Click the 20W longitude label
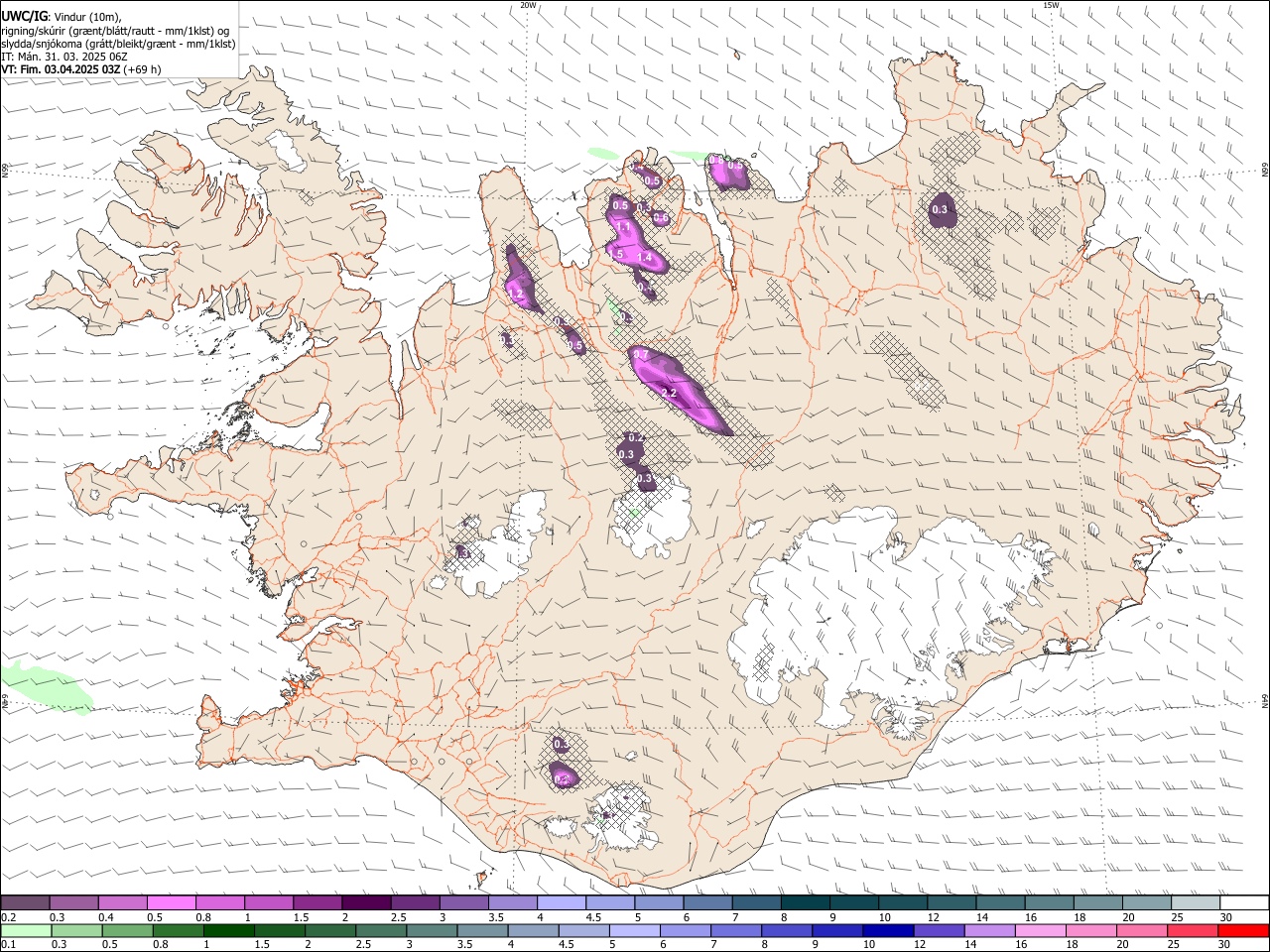The width and height of the screenshot is (1270, 952). (x=529, y=5)
